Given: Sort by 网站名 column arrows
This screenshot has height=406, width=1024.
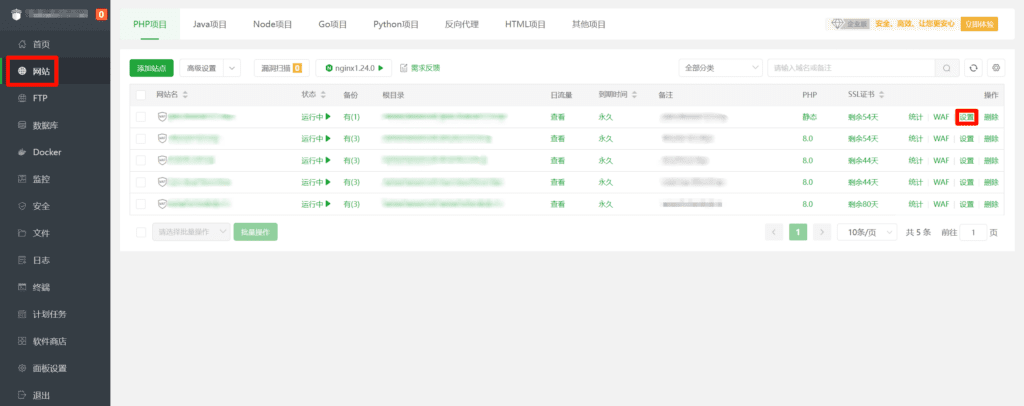Looking at the screenshot, I should click(185, 95).
